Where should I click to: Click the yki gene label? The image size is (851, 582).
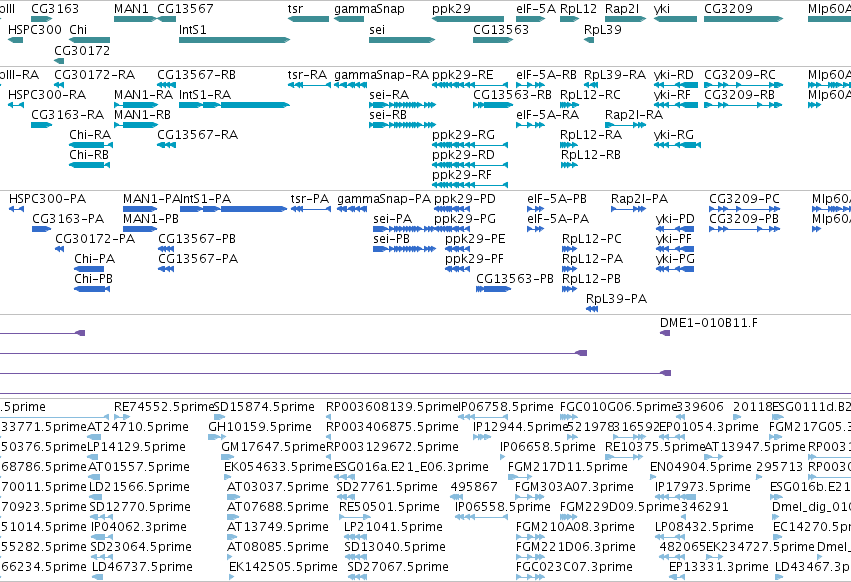[x=662, y=9]
